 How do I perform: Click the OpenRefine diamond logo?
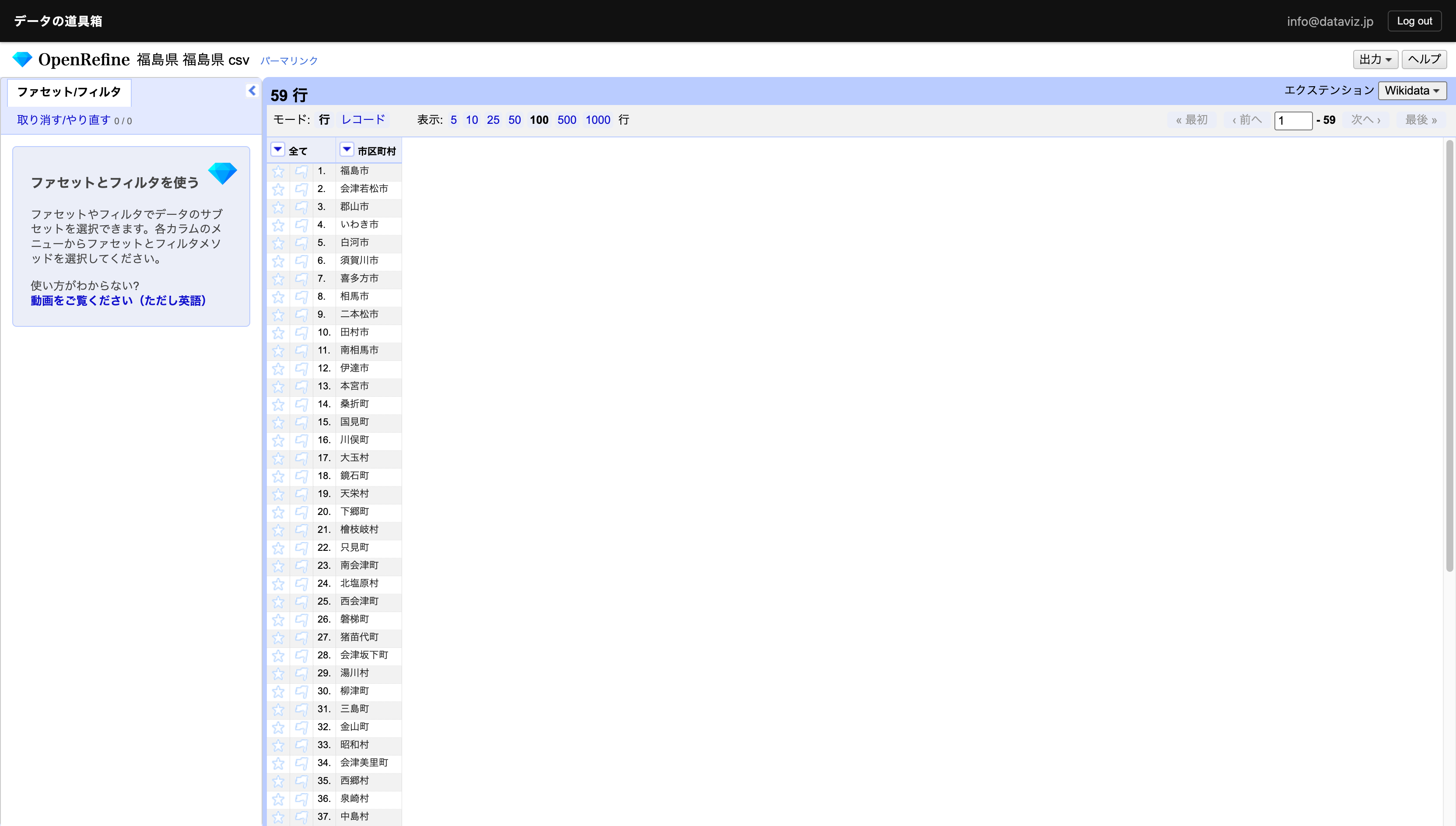coord(22,59)
